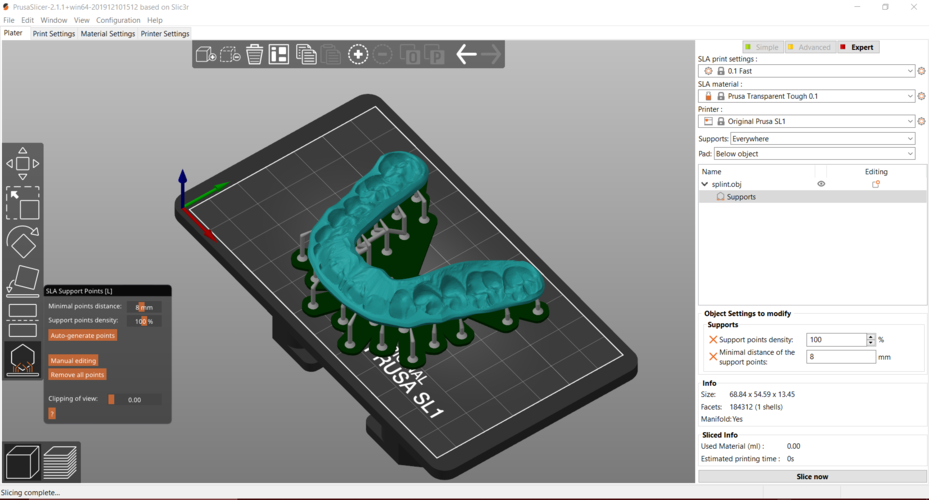Click gear next to SLA material
Image resolution: width=929 pixels, height=500 pixels.
pyautogui.click(x=921, y=96)
